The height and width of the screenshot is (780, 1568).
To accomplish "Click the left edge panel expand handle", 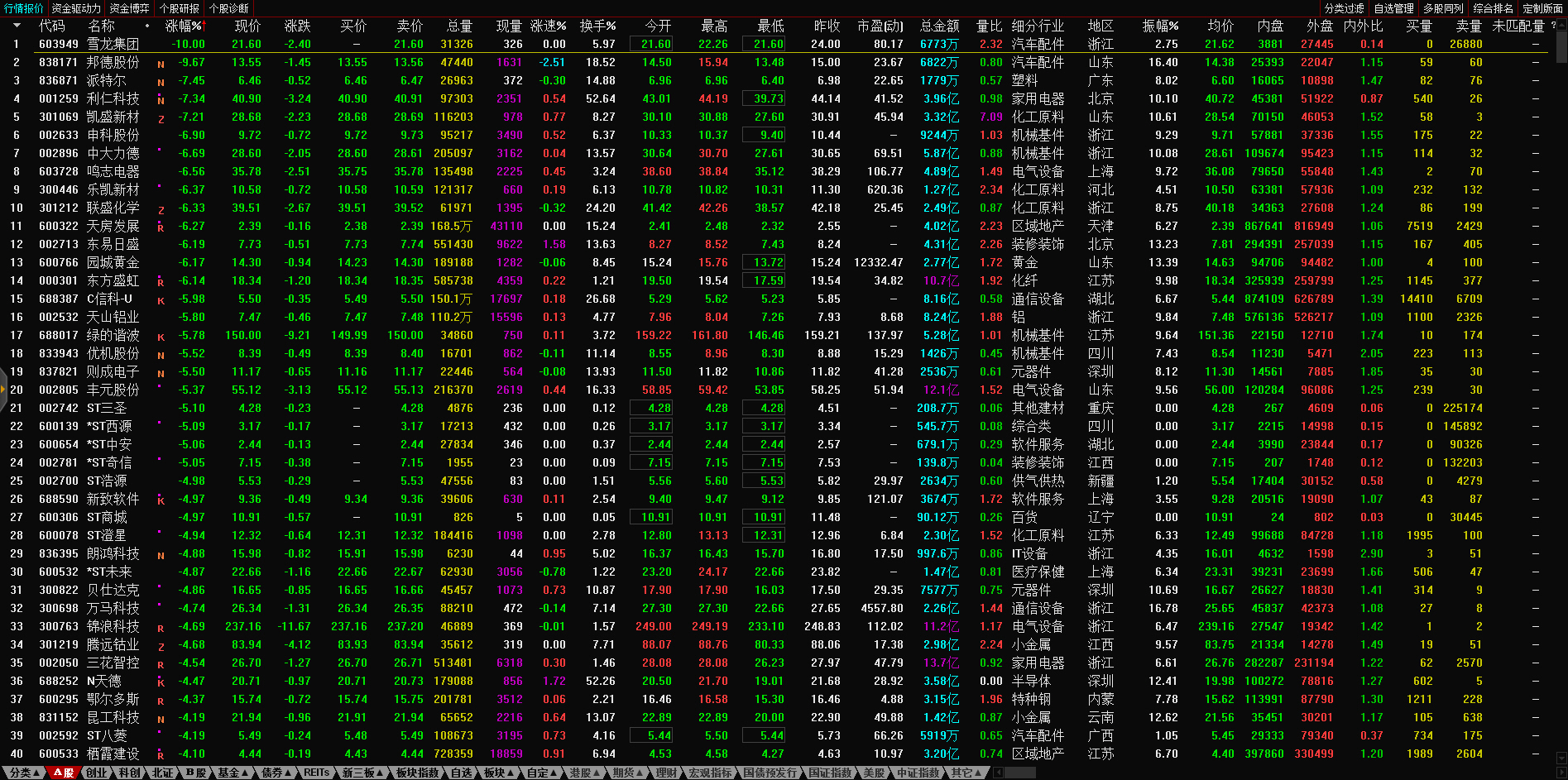I will click(2, 406).
